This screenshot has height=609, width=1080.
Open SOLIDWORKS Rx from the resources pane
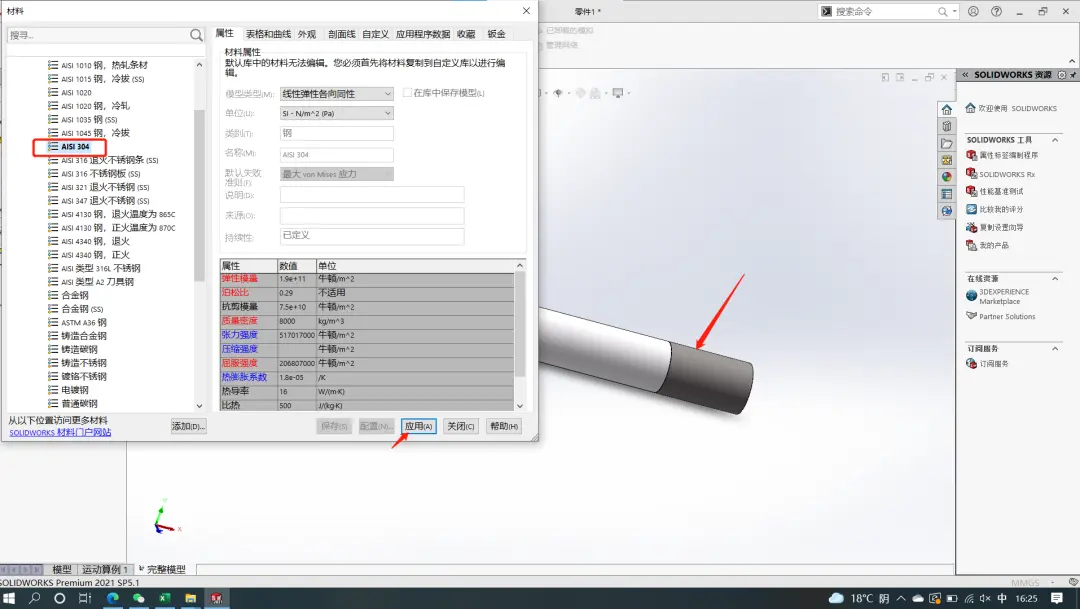pyautogui.click(x=1007, y=174)
